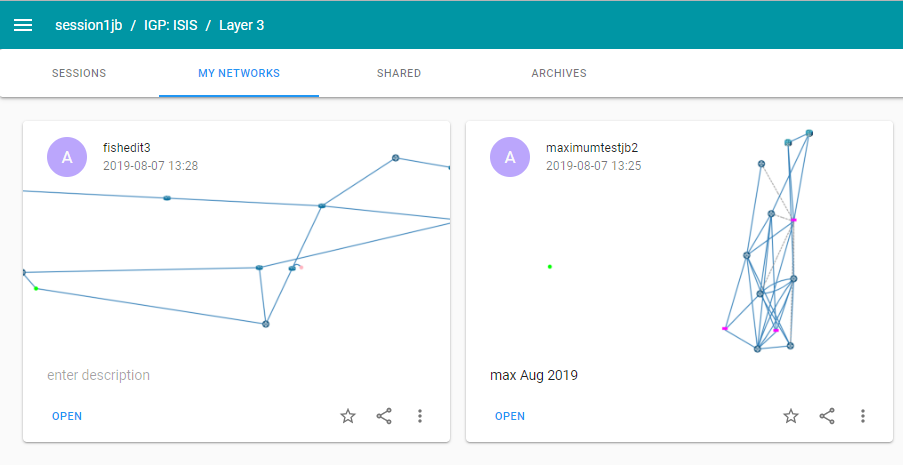This screenshot has width=903, height=465.
Task: View the Archives tab
Action: (x=559, y=73)
